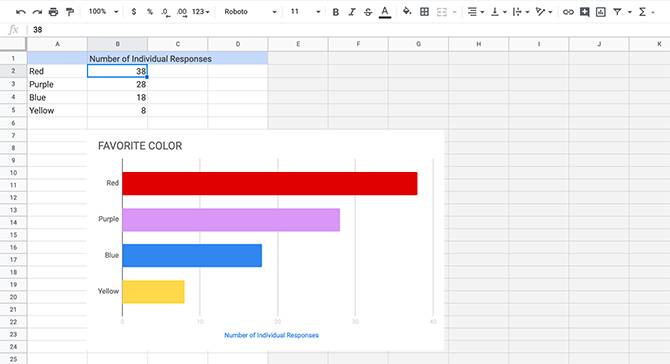
Task: Click the yellow bar in the chart
Action: [153, 292]
